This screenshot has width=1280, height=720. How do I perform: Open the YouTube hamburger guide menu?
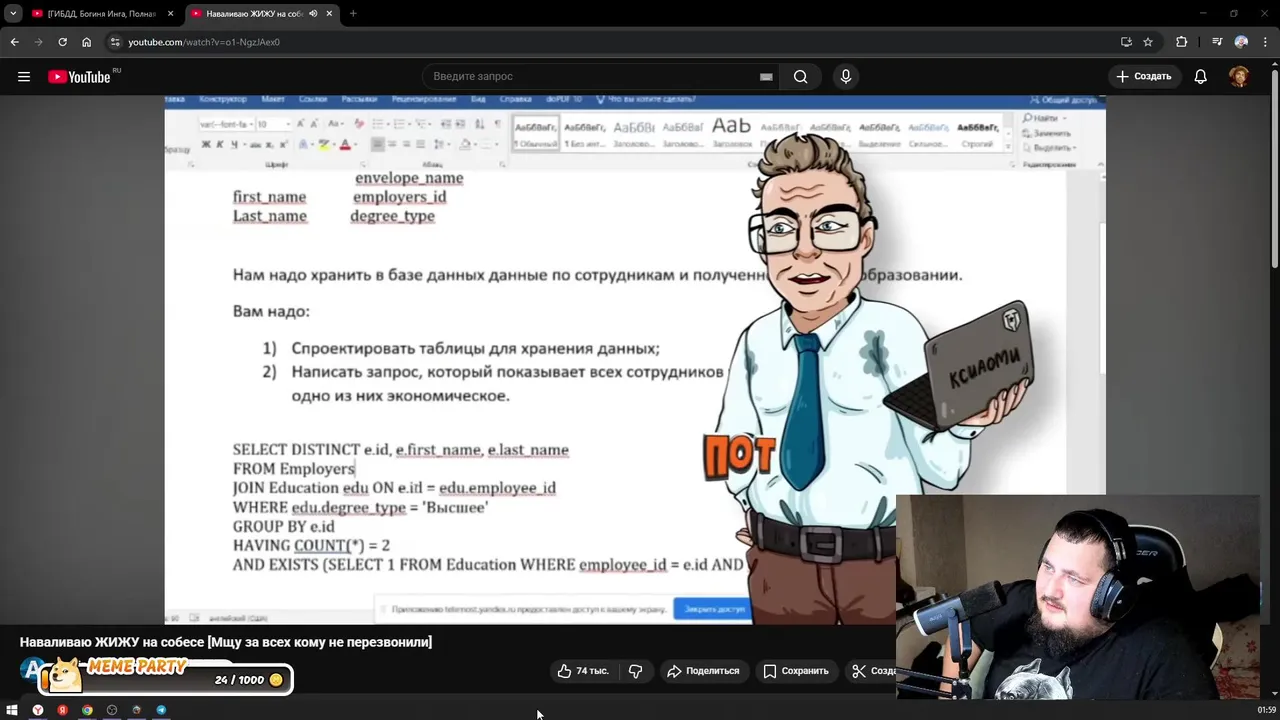[24, 76]
